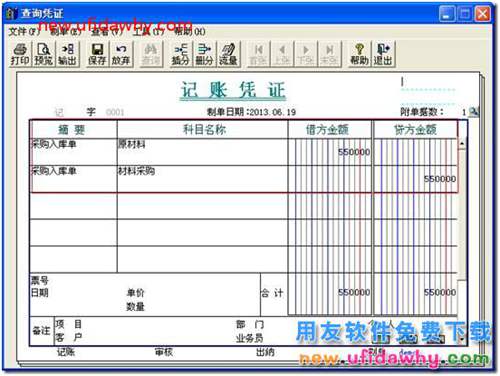500x376 pixels.
Task: Delete an entry line using 删分
Action: (x=204, y=54)
